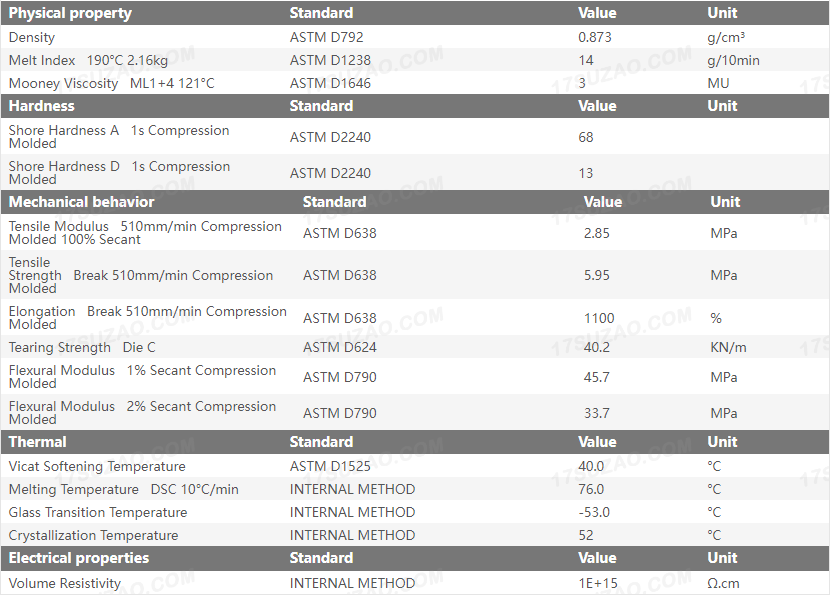Click the Thermal section header
This screenshot has height=595, width=830.
click(x=38, y=442)
